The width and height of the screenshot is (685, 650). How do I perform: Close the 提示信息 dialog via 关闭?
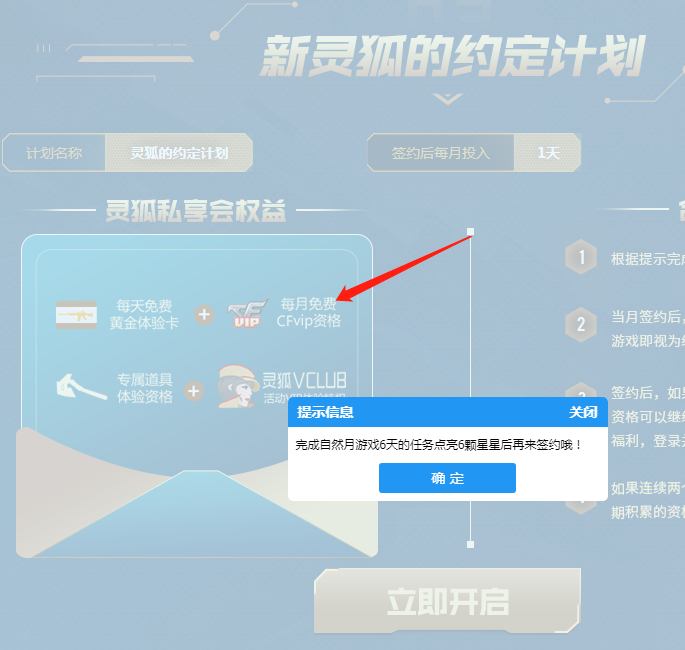pos(583,412)
